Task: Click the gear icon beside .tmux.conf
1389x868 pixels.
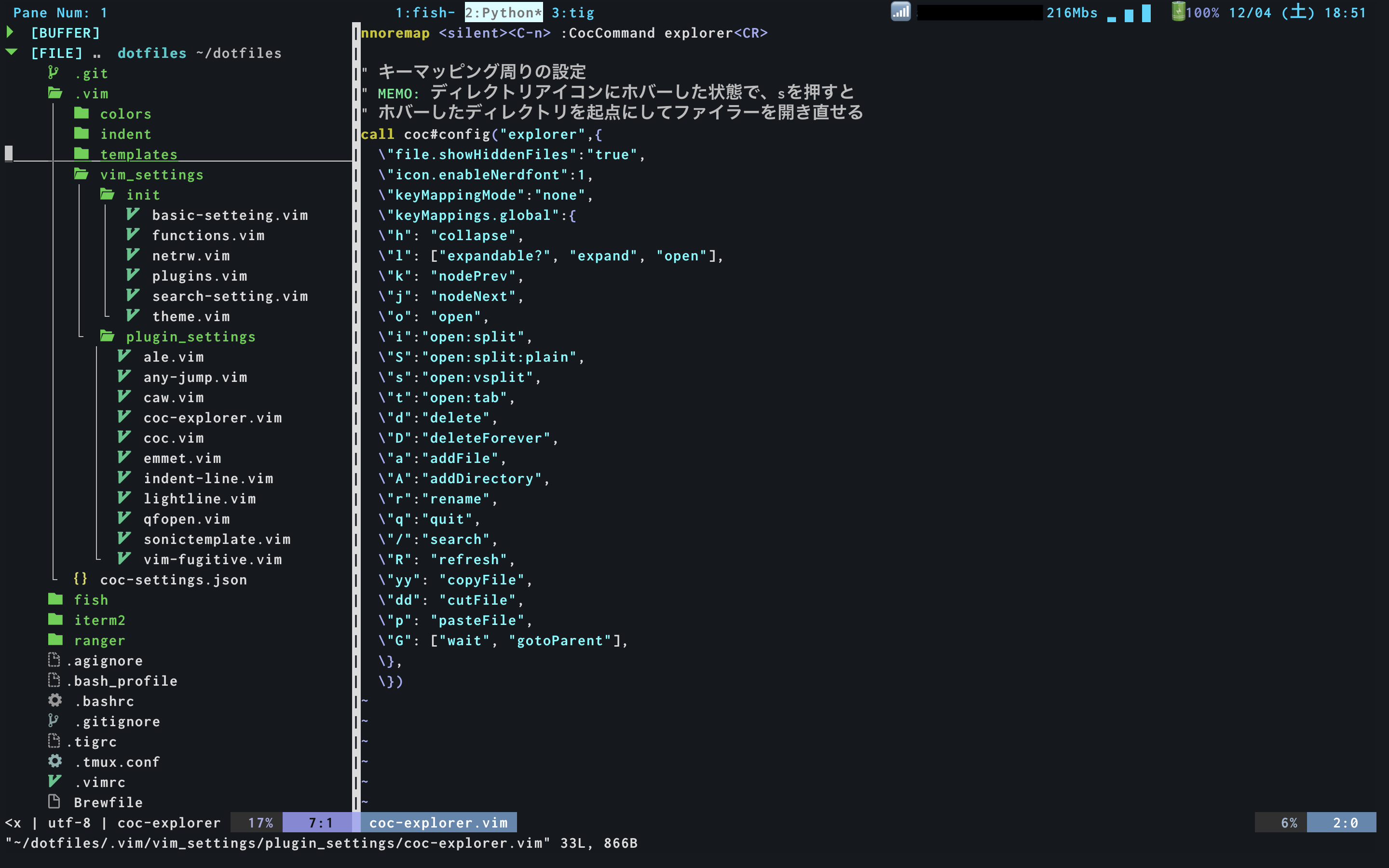Action: [54, 761]
